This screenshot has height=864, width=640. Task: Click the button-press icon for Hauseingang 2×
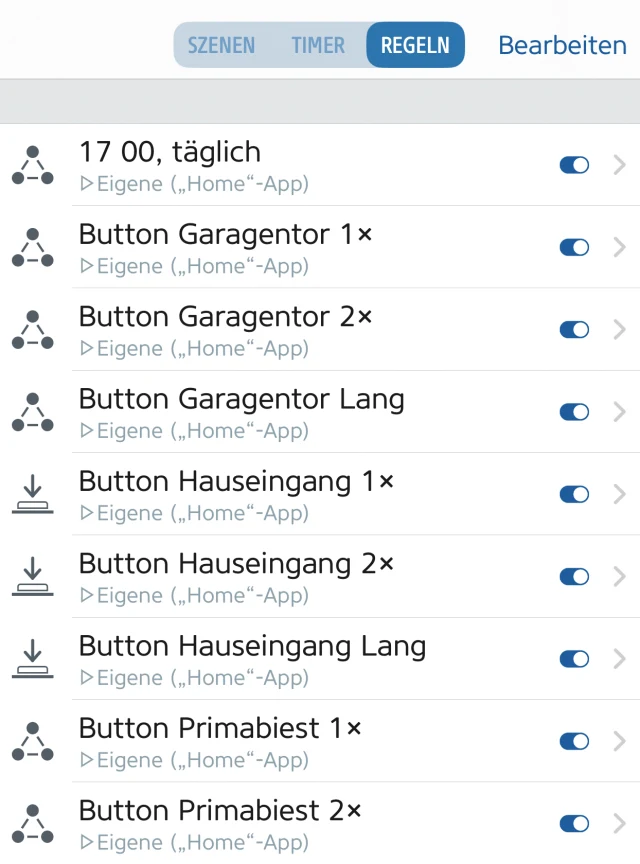32,576
